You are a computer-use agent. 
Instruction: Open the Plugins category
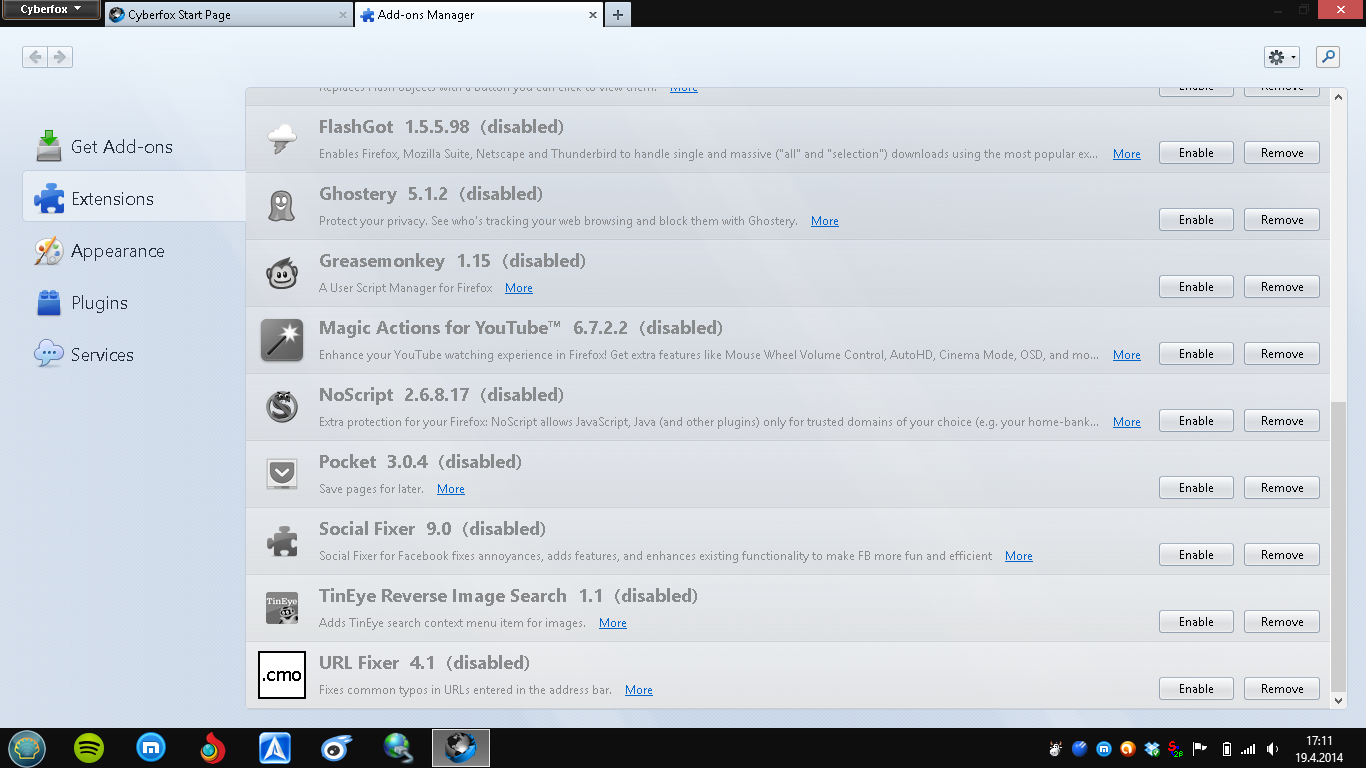(x=134, y=303)
